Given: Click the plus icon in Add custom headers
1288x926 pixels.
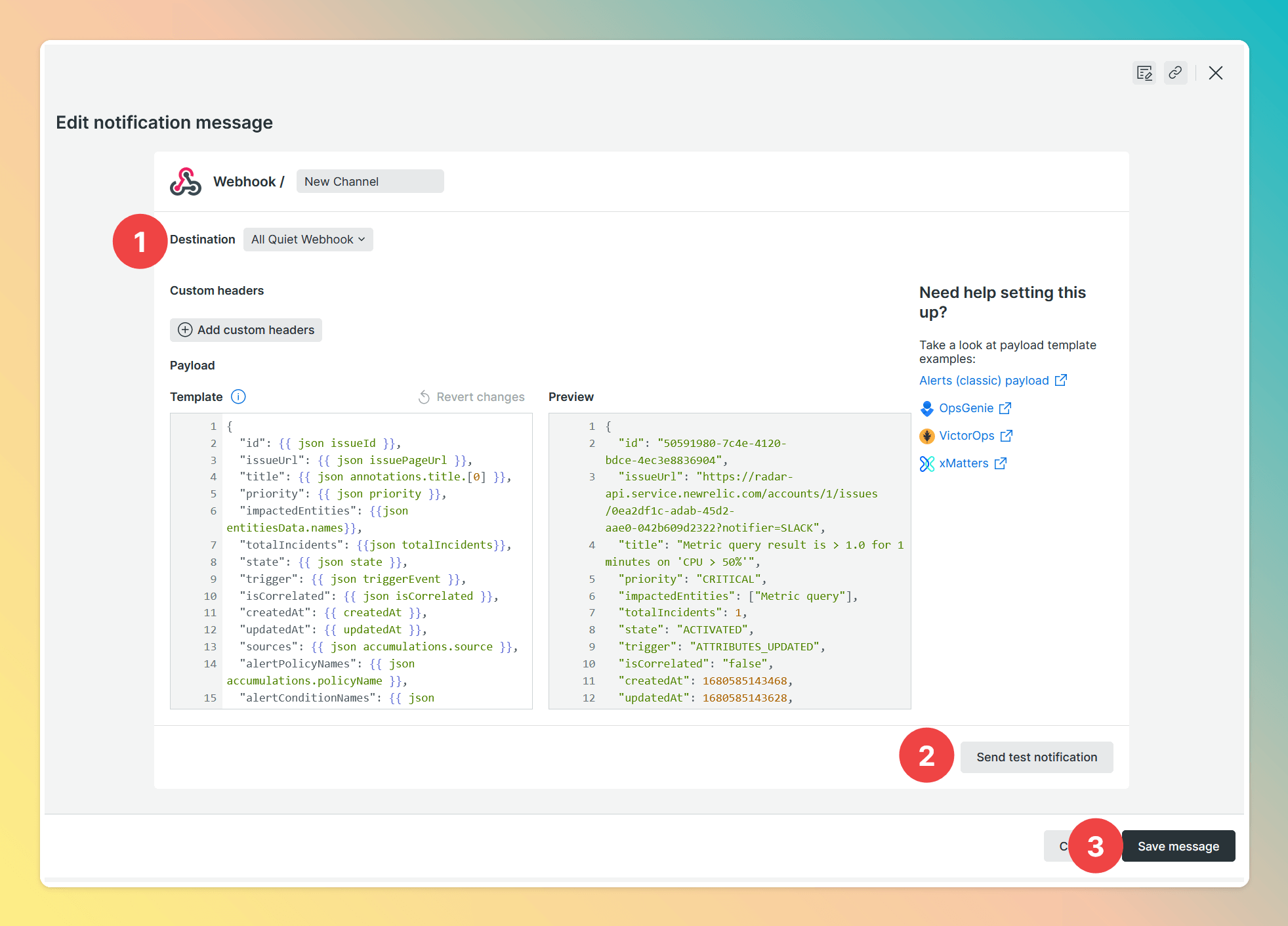Looking at the screenshot, I should point(185,329).
